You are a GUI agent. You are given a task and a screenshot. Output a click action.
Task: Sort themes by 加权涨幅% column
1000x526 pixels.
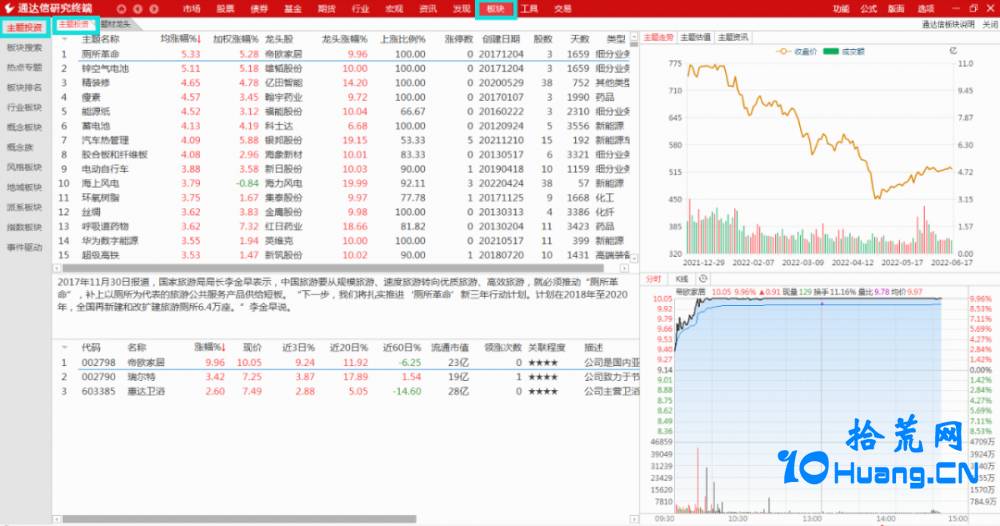pos(236,39)
